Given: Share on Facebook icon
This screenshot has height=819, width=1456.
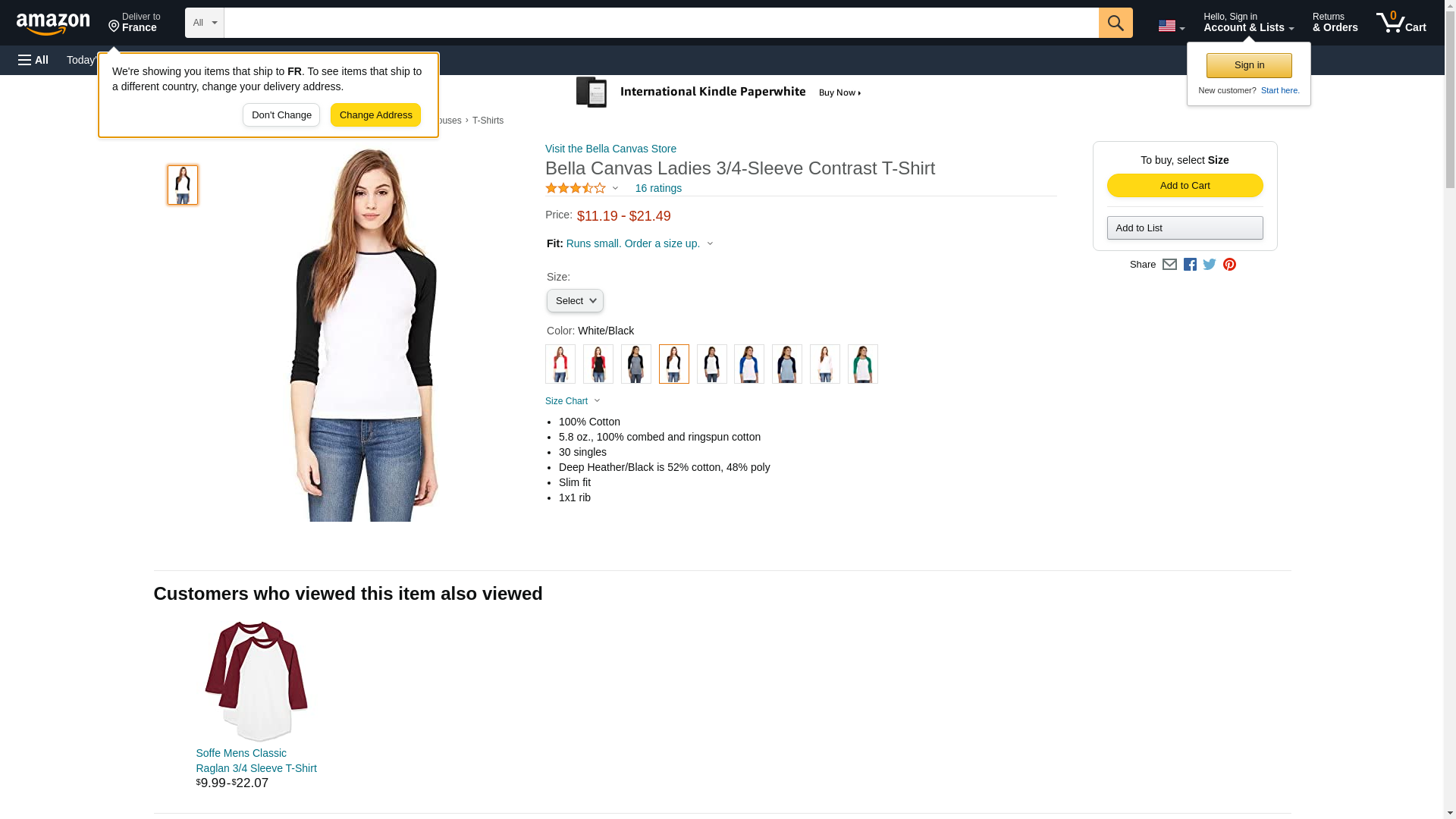Looking at the screenshot, I should (1190, 265).
